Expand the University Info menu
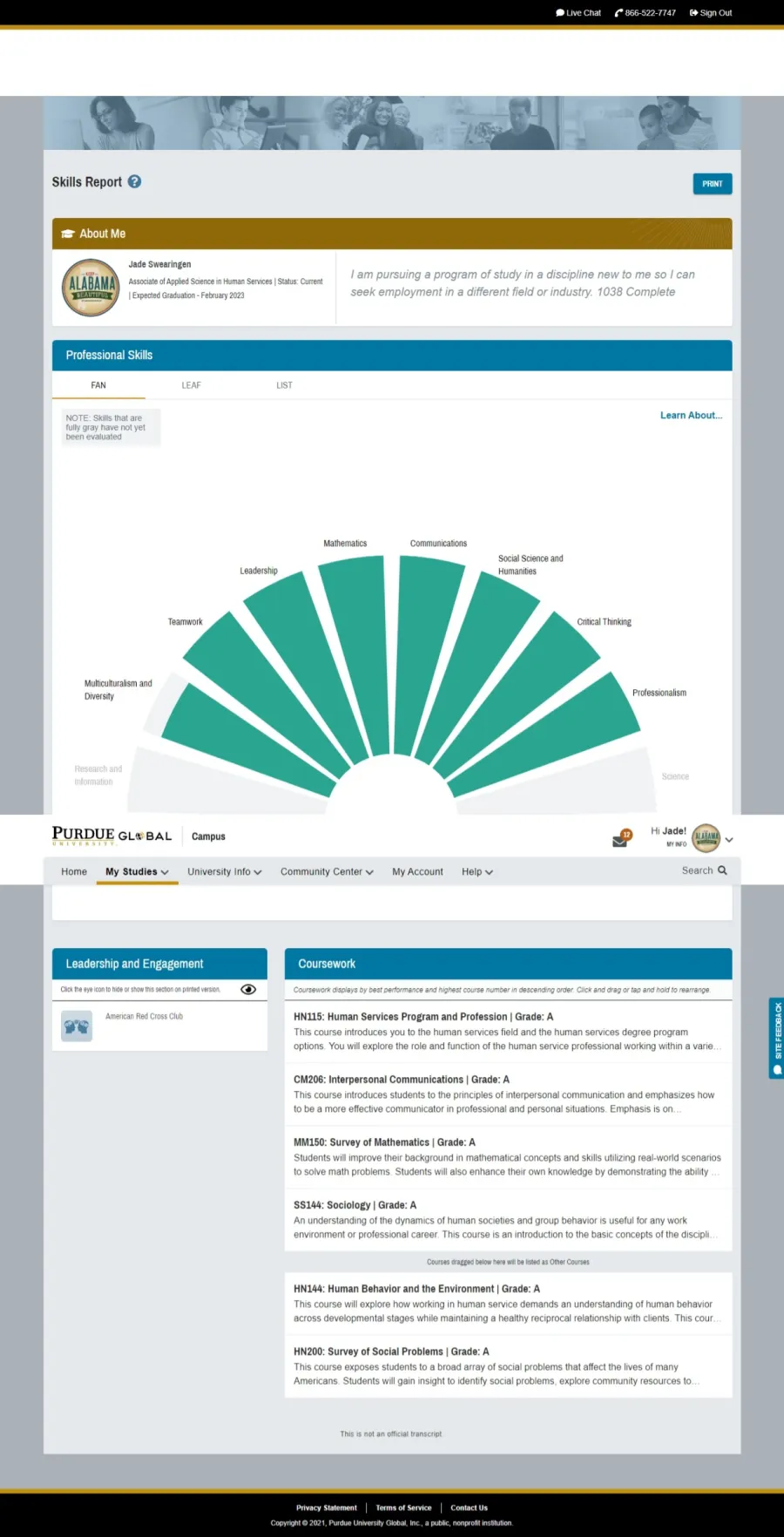Viewport: 784px width, 1537px height. point(224,871)
